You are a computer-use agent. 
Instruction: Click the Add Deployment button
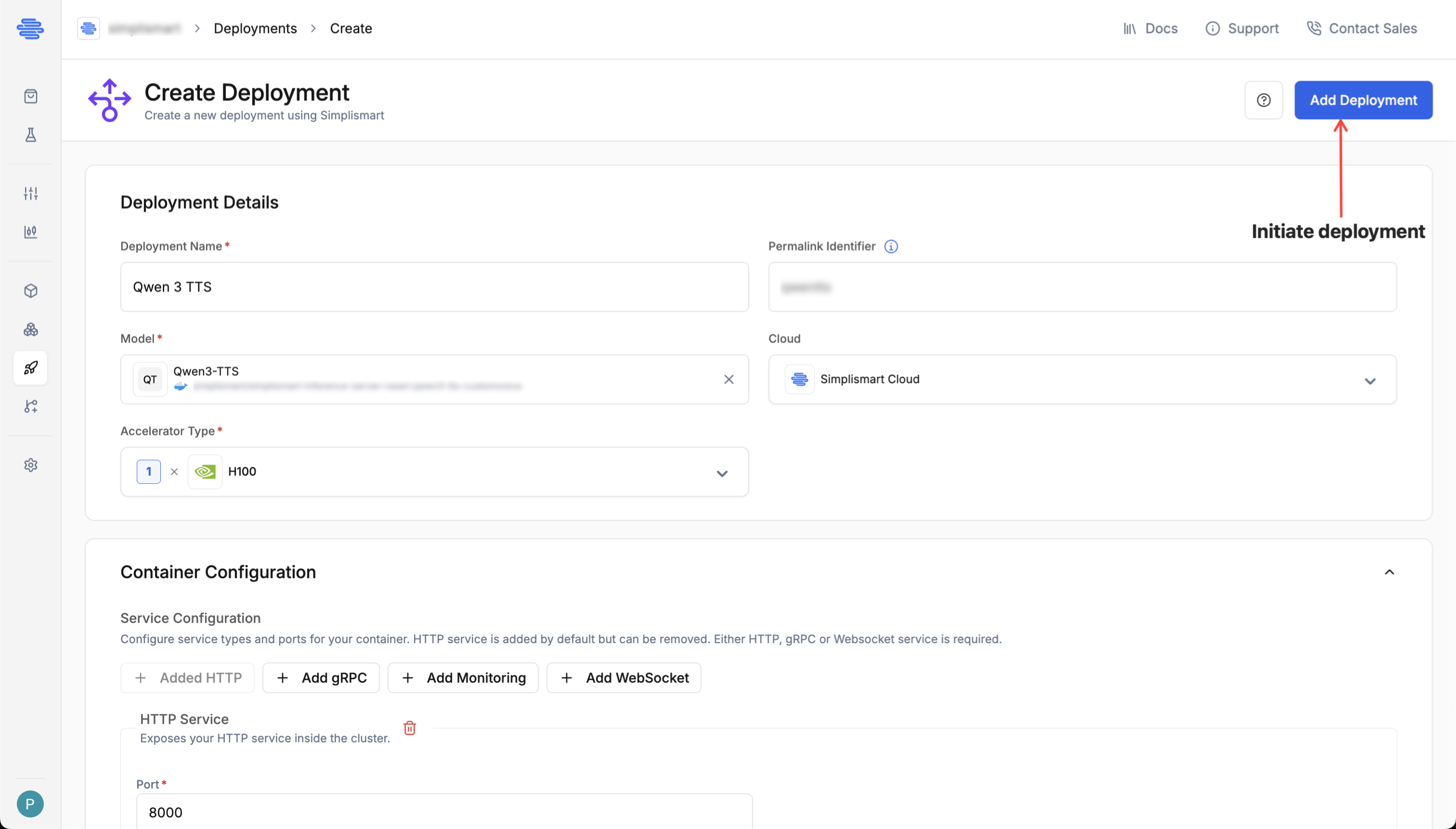tap(1363, 100)
